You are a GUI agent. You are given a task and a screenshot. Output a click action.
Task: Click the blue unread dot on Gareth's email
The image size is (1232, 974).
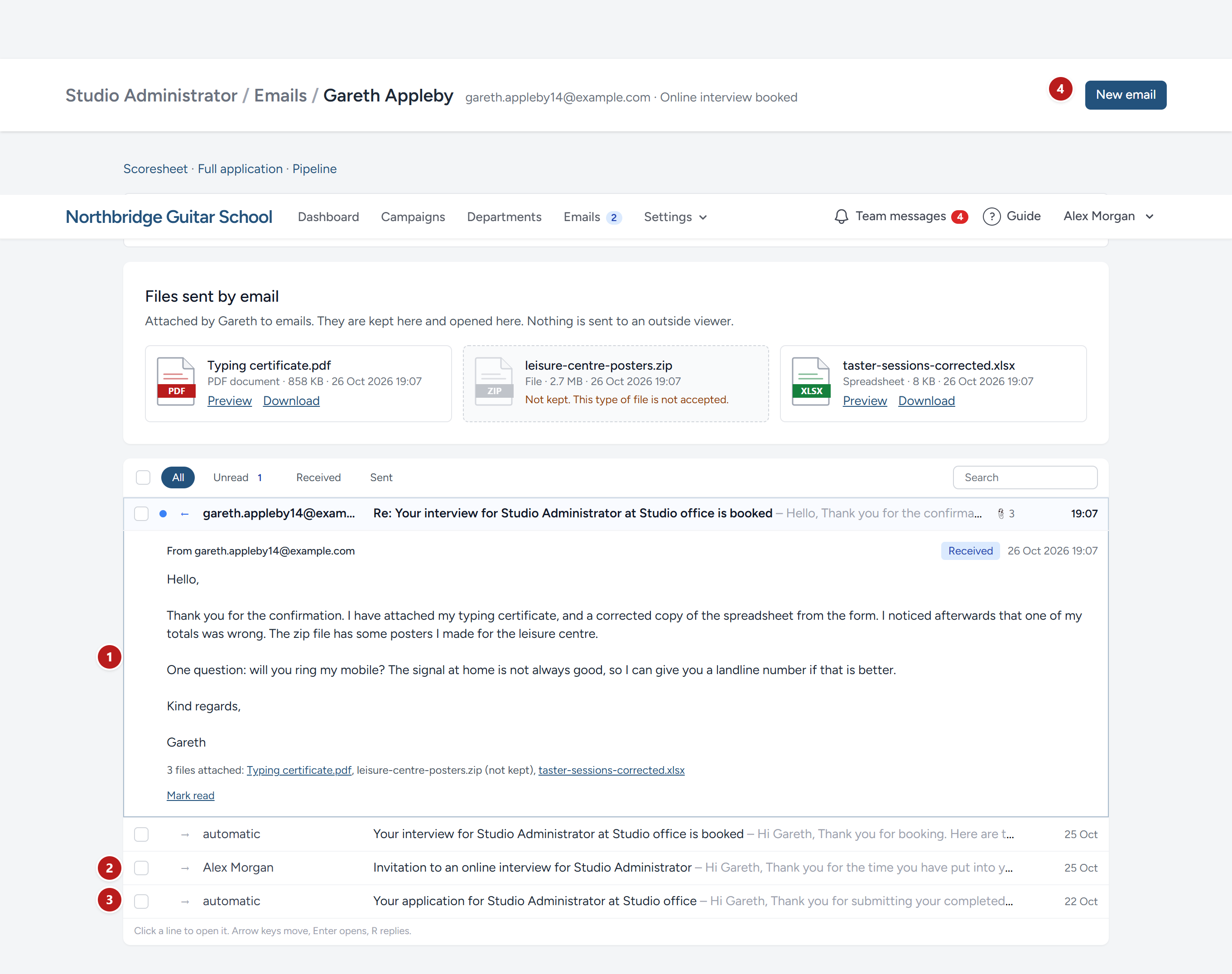click(x=163, y=513)
